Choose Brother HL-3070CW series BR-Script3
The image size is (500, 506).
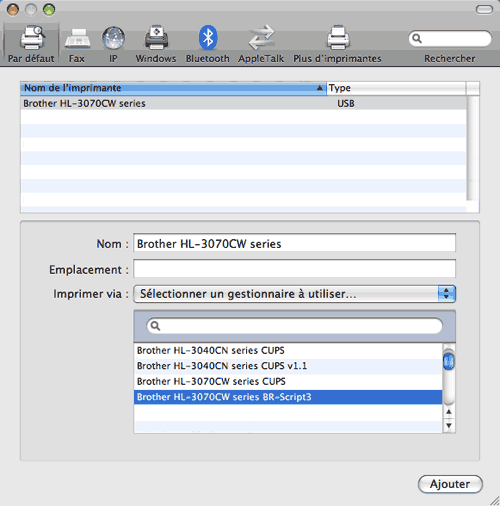(288, 397)
